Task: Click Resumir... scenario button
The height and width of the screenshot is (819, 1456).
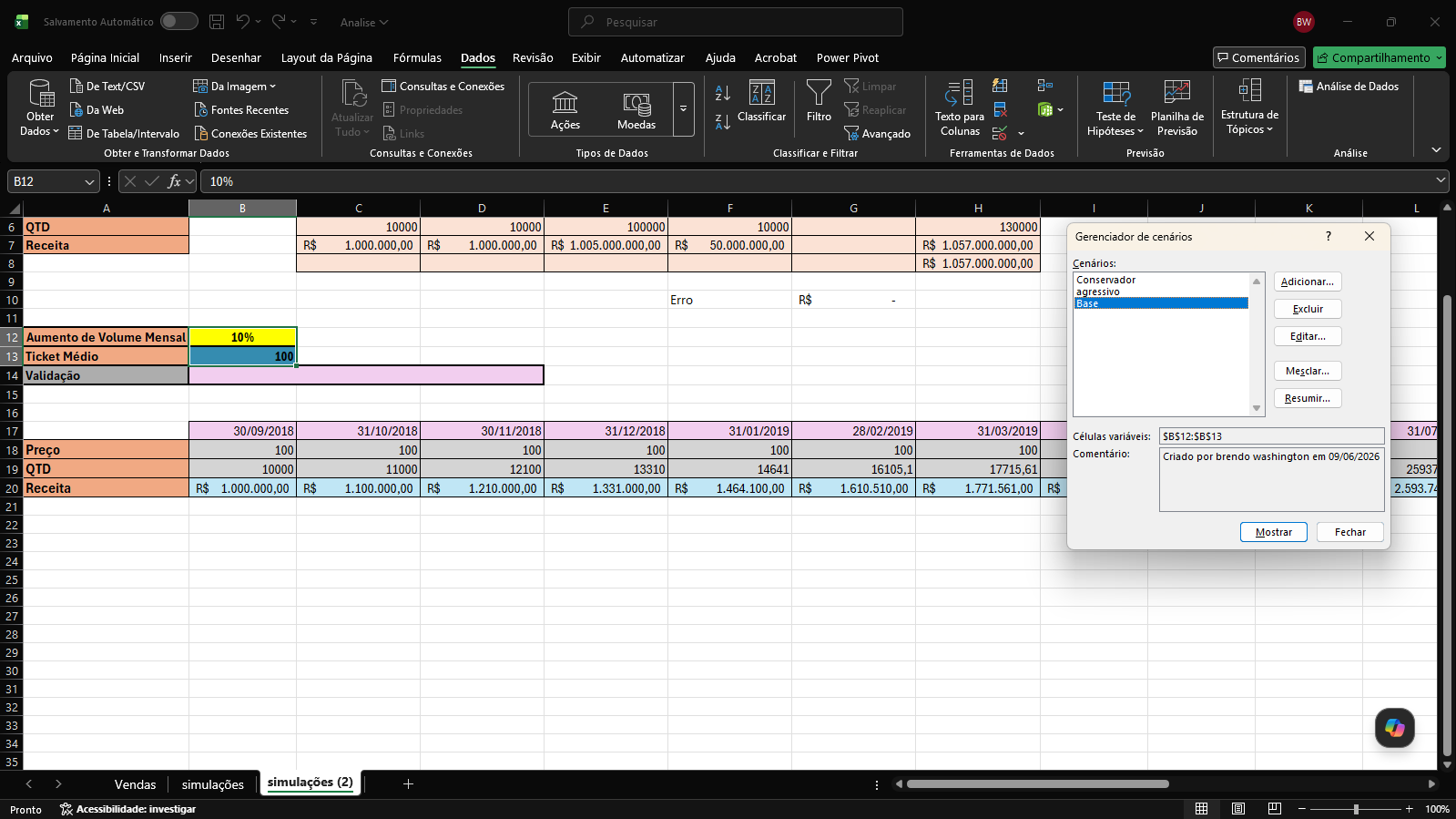Action: coord(1307,398)
